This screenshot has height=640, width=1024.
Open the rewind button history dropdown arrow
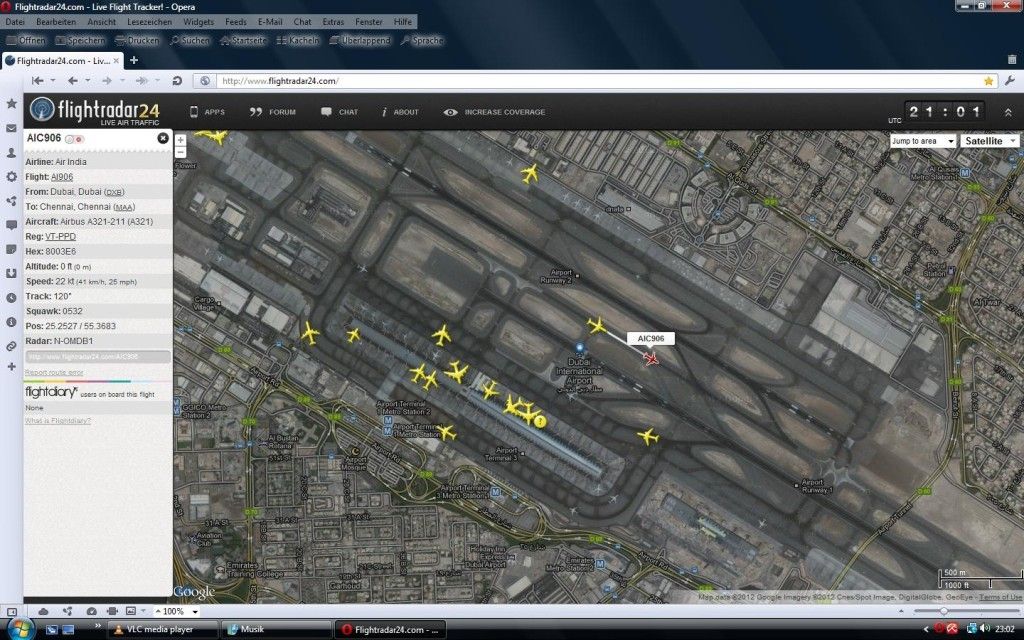pos(52,81)
